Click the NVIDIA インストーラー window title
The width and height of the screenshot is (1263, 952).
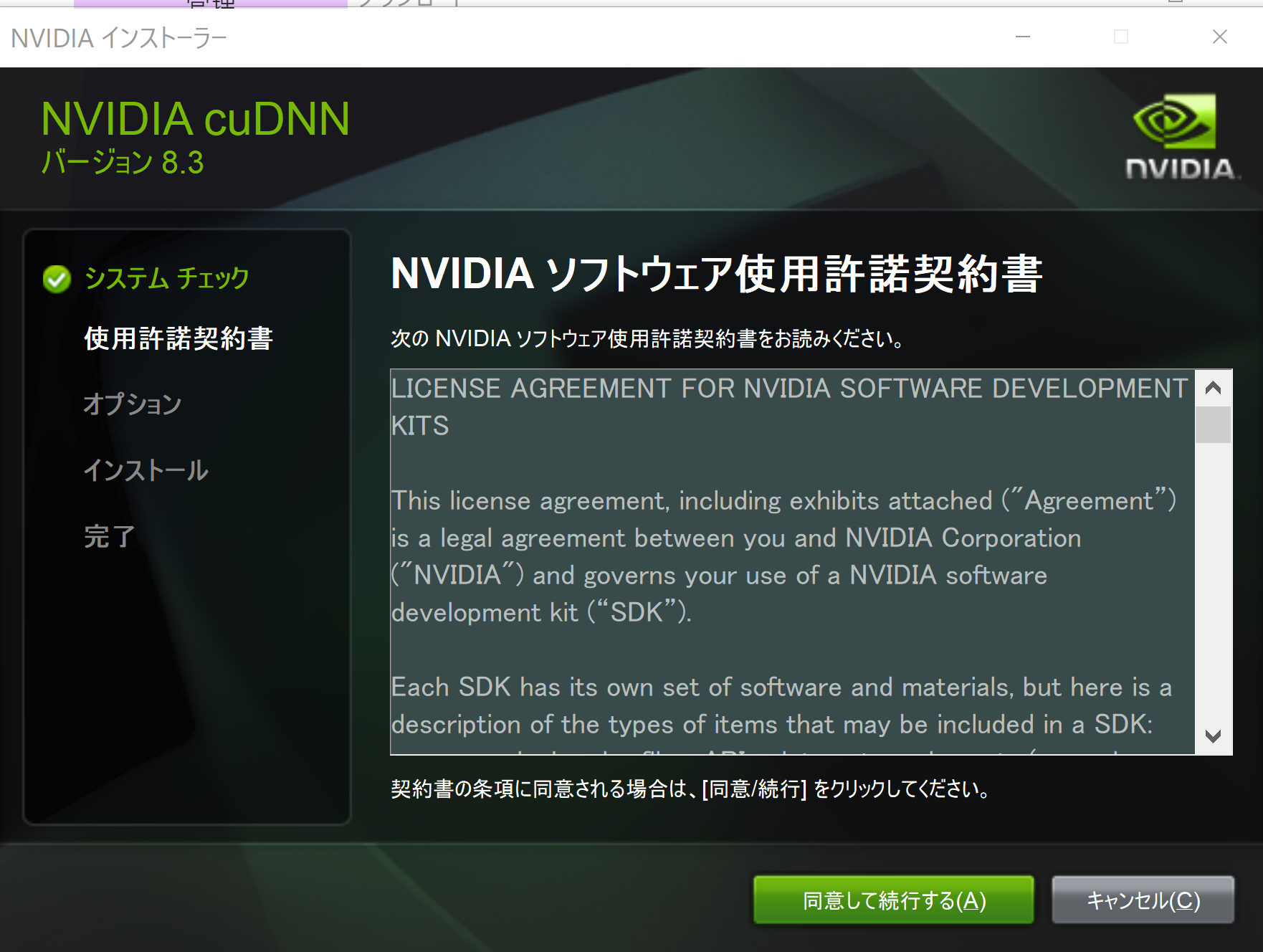[x=119, y=37]
